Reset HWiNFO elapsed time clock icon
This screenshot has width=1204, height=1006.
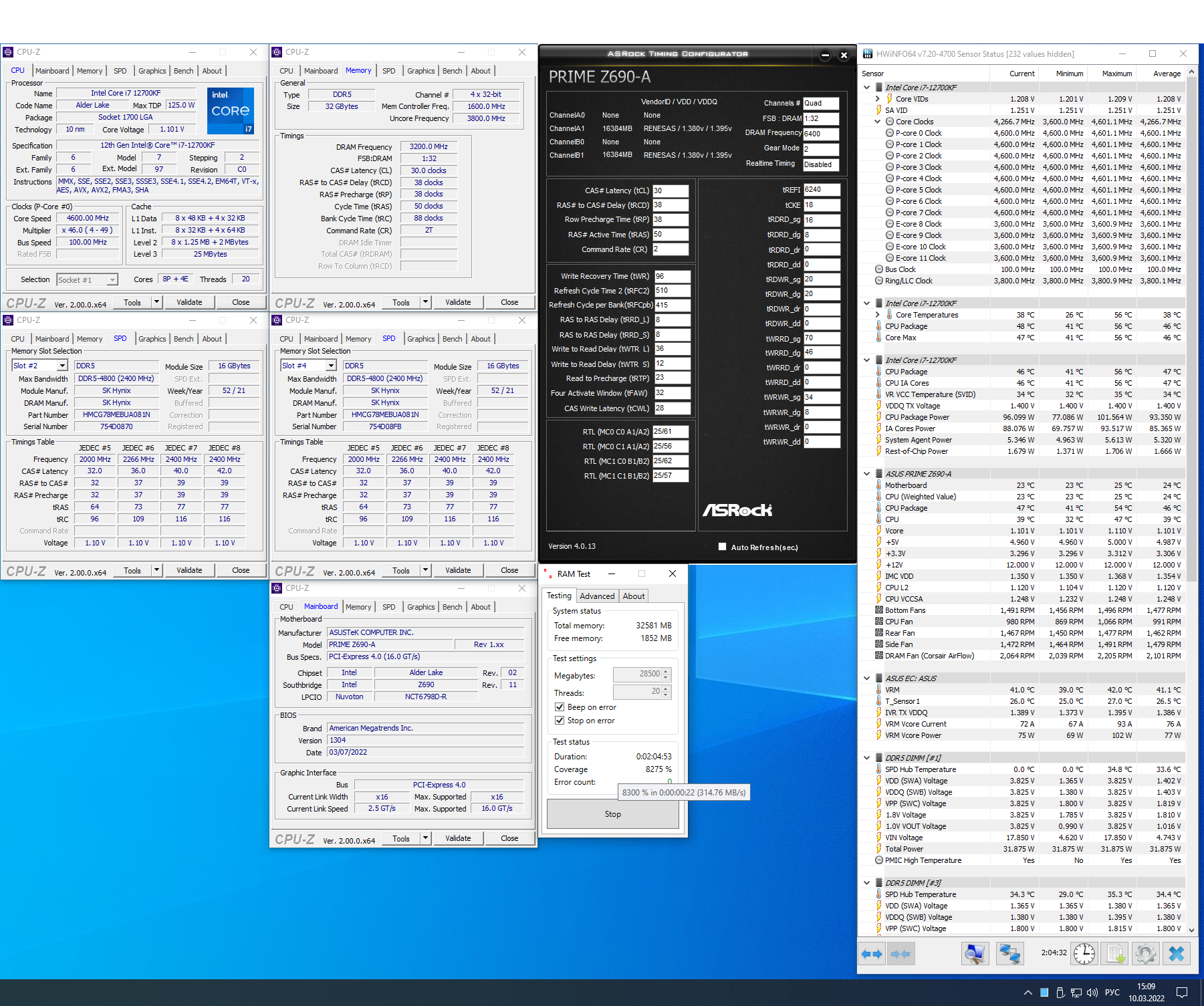click(1084, 954)
